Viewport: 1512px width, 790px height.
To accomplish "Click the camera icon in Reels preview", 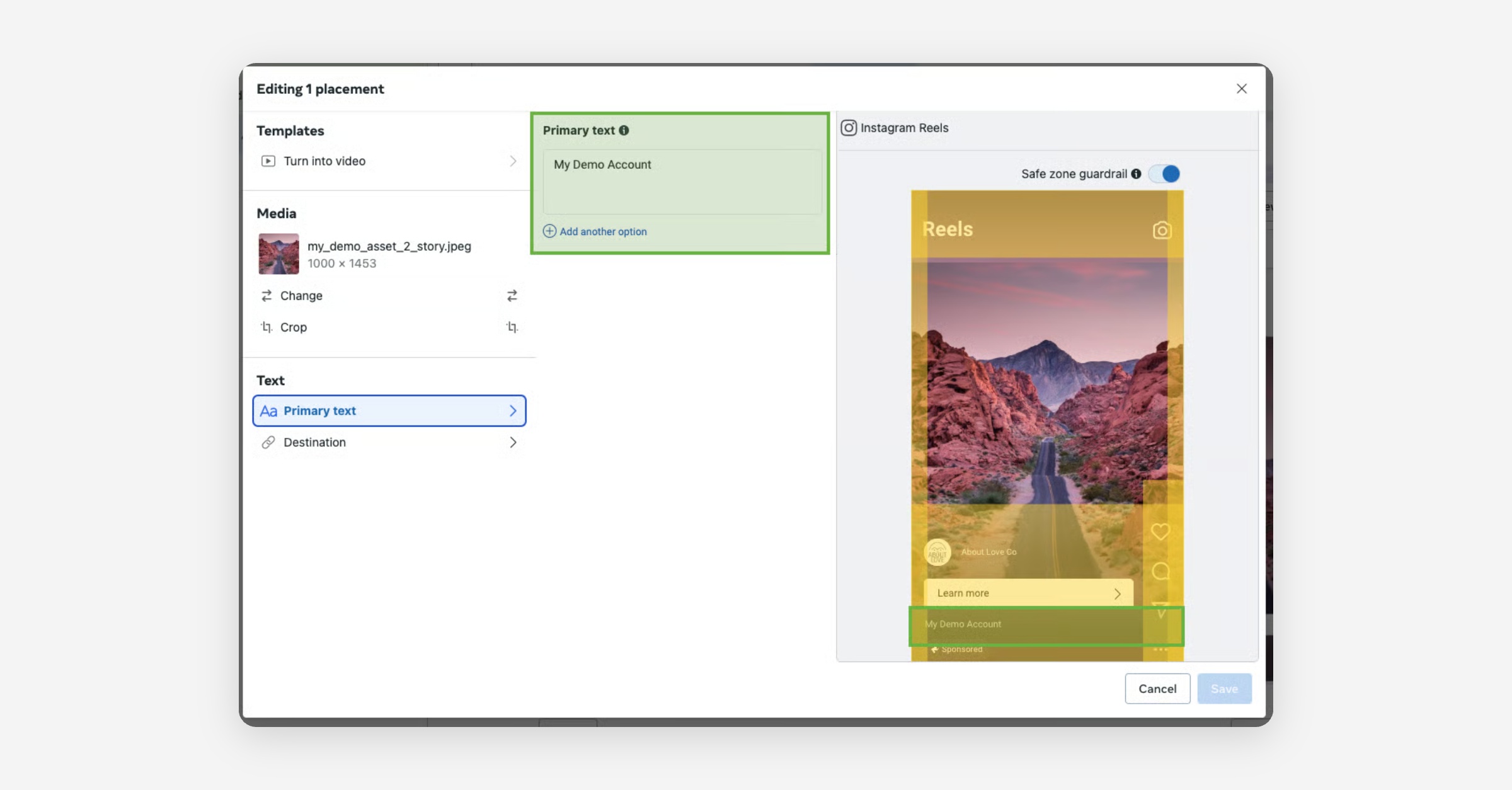I will (1162, 230).
